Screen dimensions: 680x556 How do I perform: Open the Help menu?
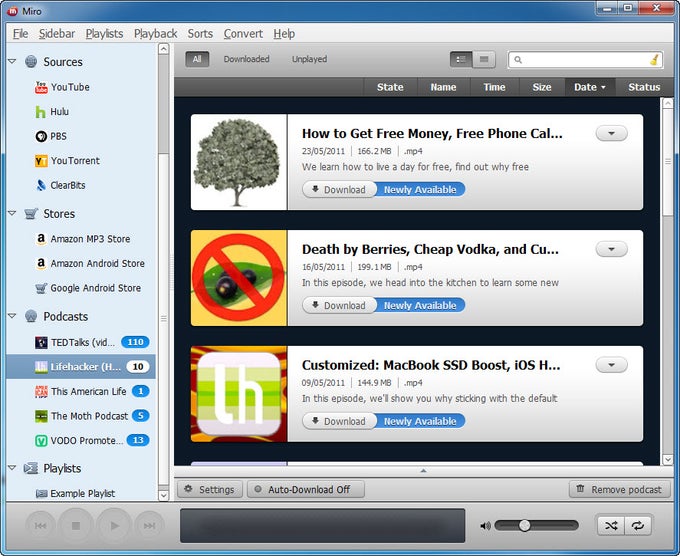(284, 33)
